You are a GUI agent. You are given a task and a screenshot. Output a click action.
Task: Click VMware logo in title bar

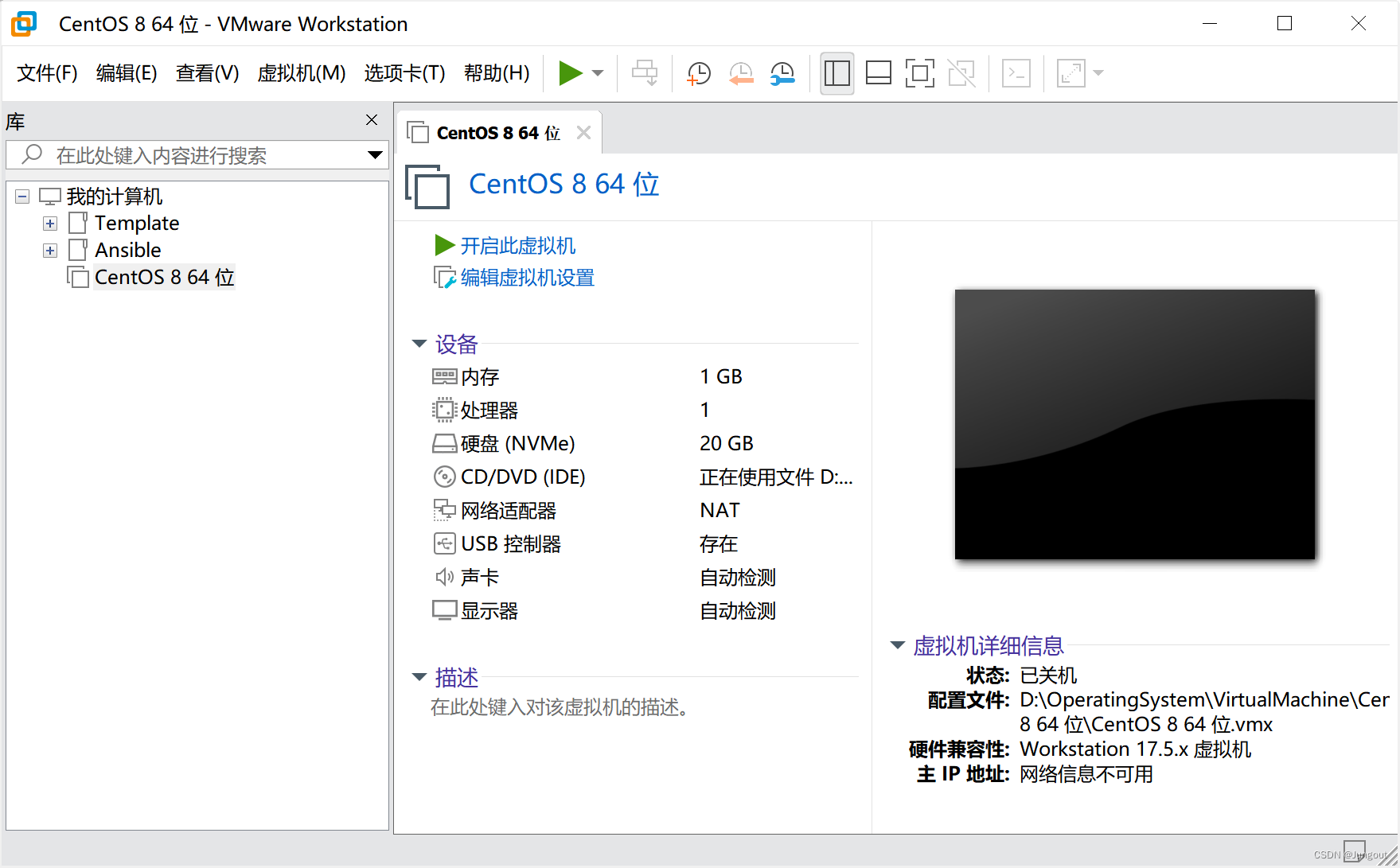(24, 24)
